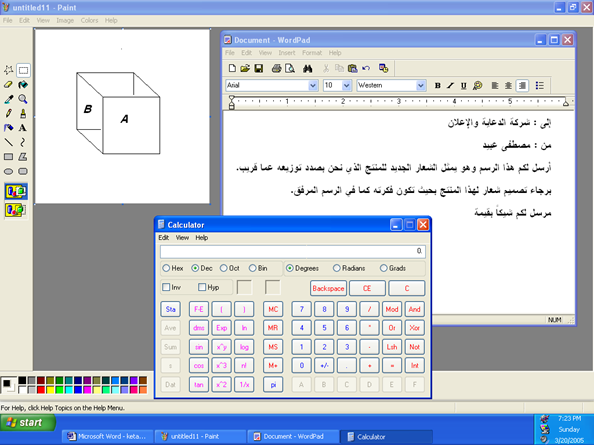
Task: Click the Backspace button in Calculator
Action: tap(328, 288)
